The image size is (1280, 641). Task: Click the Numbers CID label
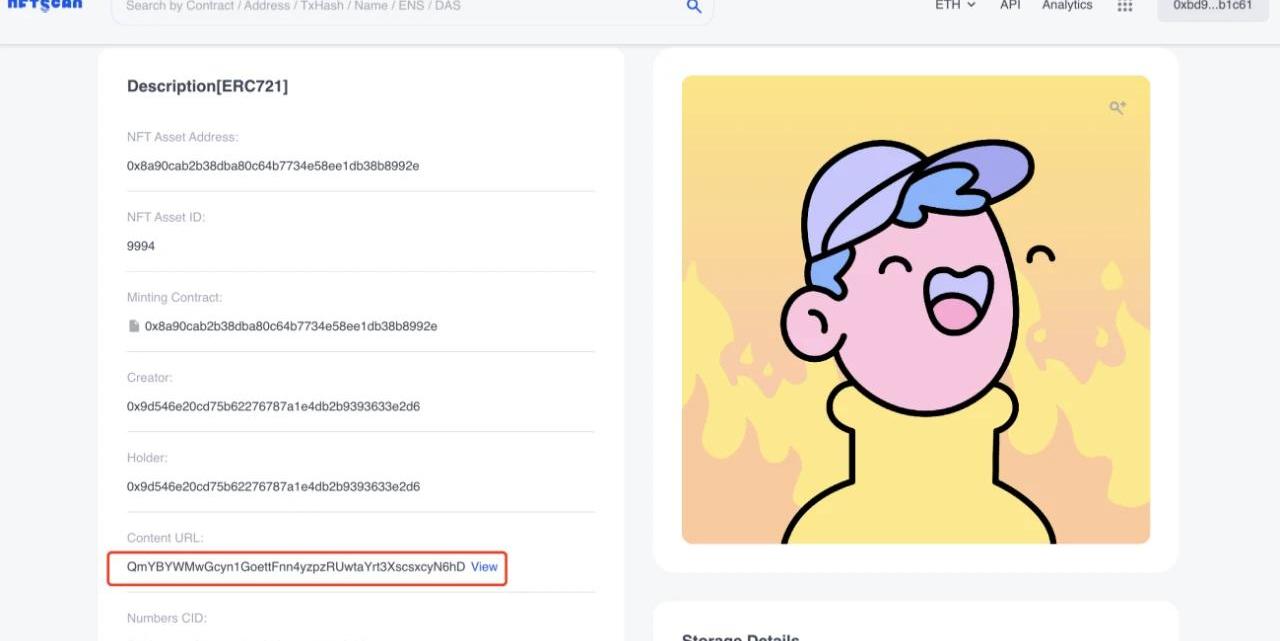point(167,618)
